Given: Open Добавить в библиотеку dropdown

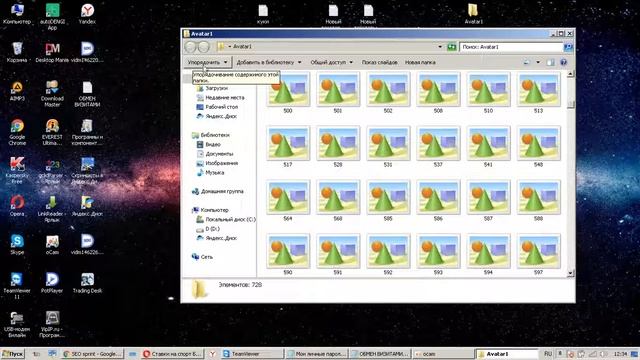Looking at the screenshot, I should 269,62.
